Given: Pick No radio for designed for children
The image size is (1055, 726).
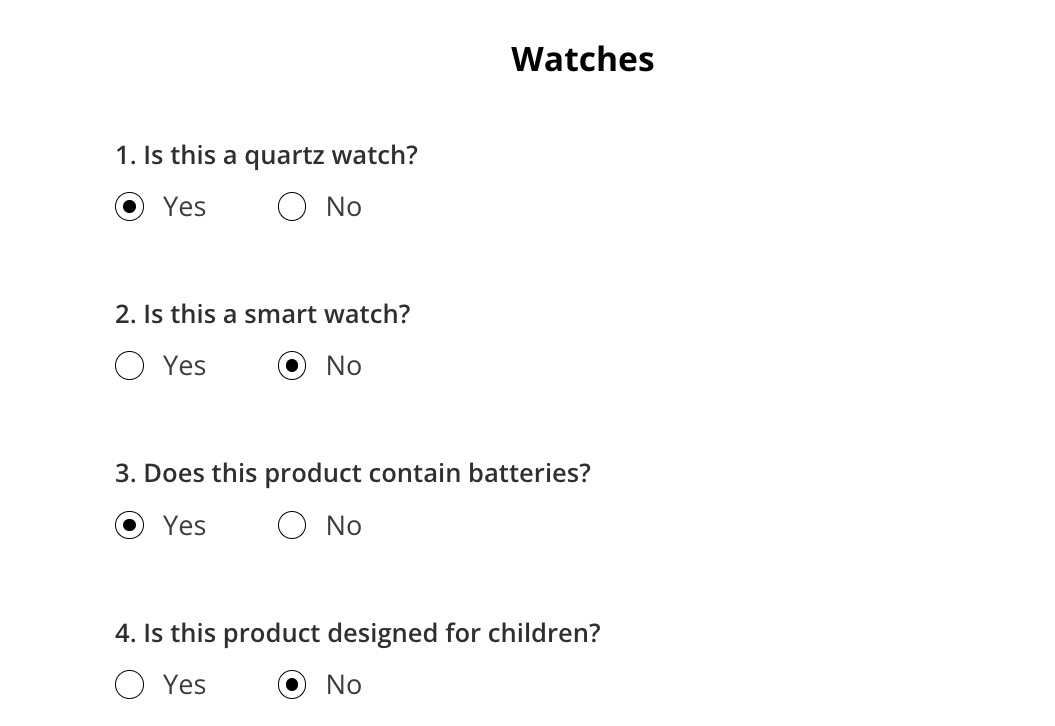Looking at the screenshot, I should click(292, 684).
